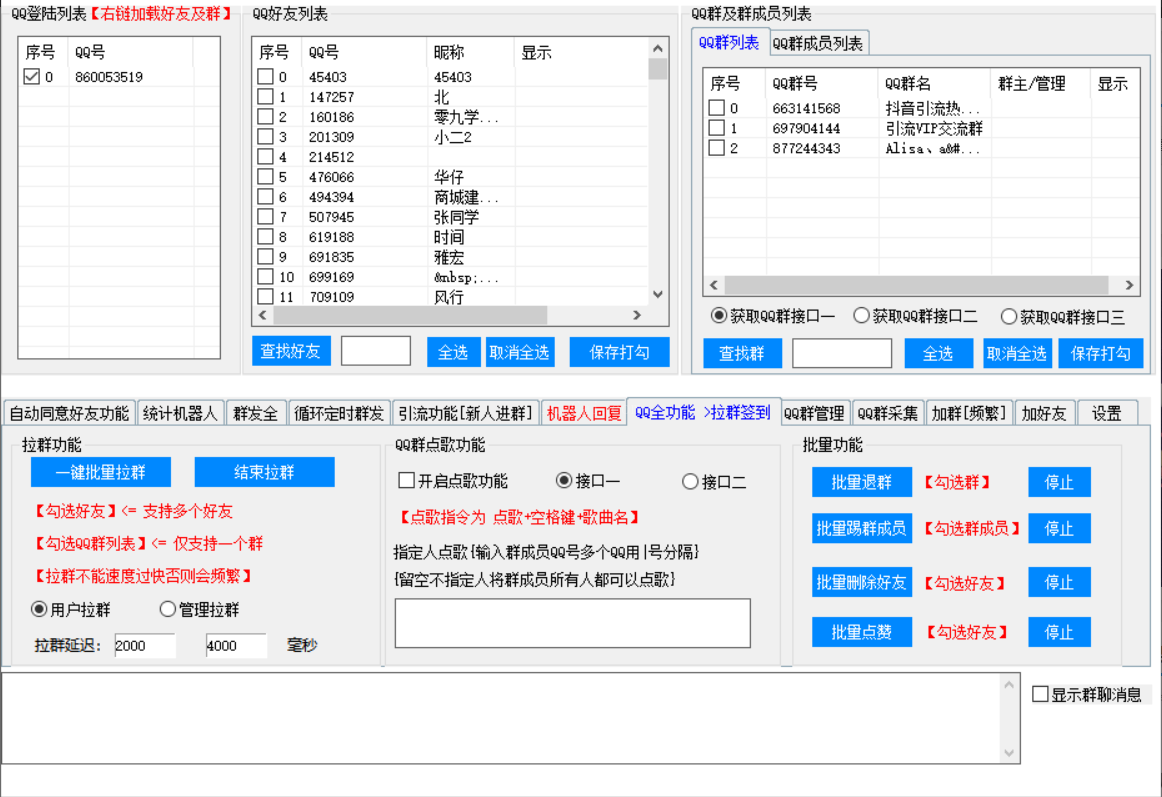Check the box for group 引流VIP交流群
The image size is (1162, 797).
click(x=716, y=128)
